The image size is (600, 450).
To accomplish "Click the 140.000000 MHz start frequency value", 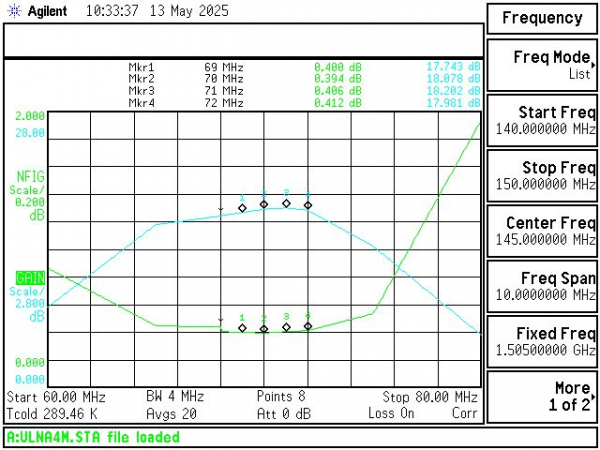I will 546,129.
